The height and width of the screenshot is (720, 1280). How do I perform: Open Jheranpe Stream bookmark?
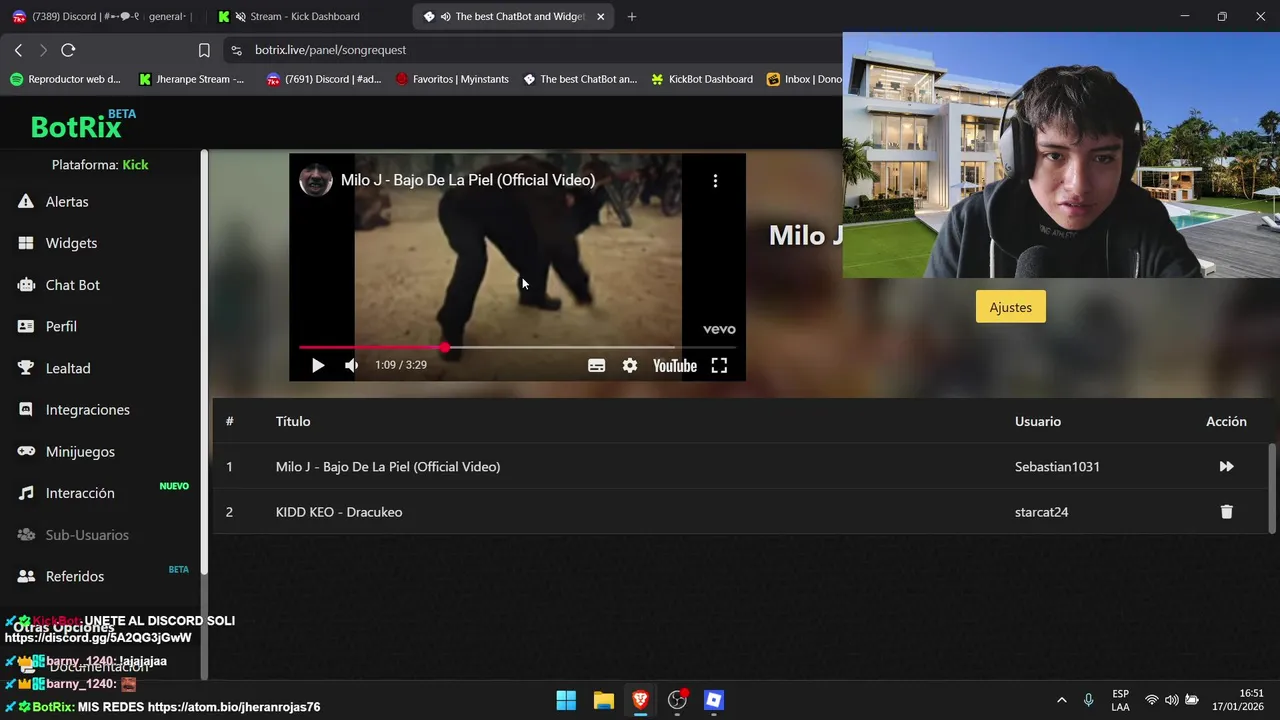click(x=192, y=79)
